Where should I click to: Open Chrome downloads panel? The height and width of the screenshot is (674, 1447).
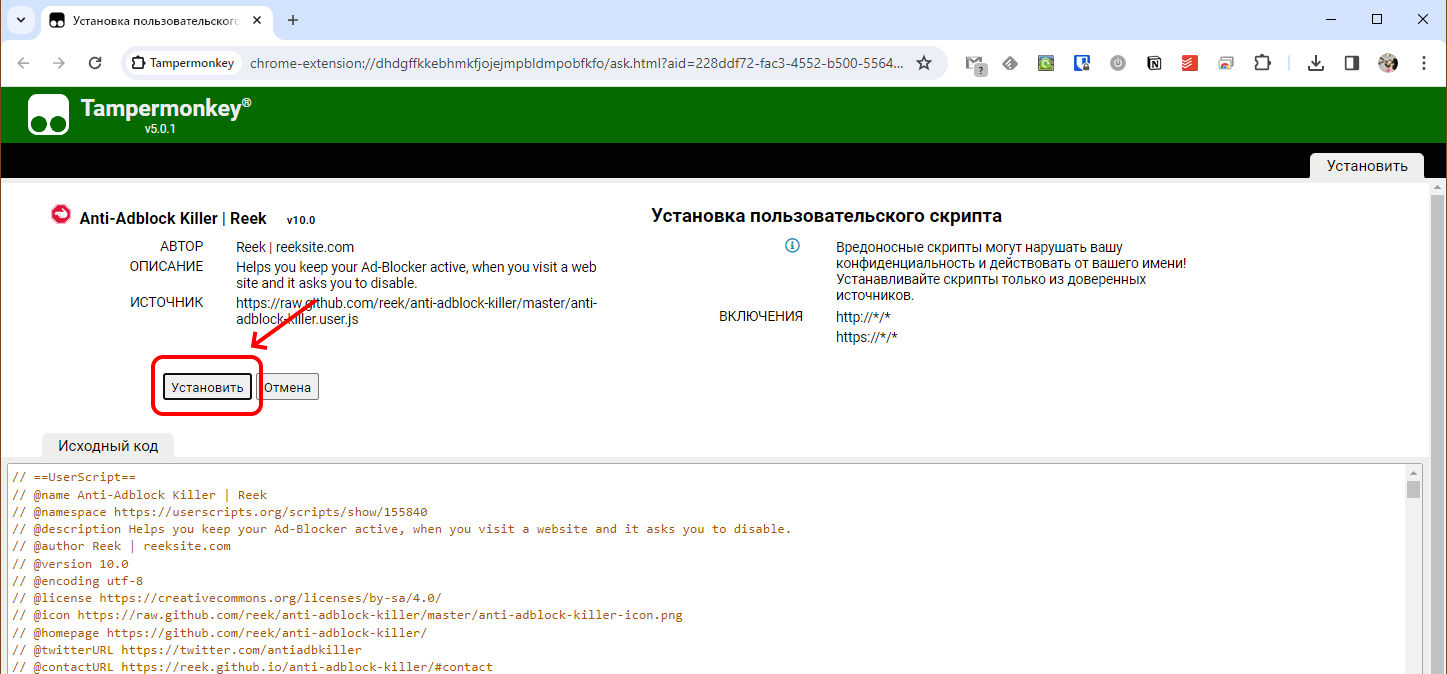point(1316,63)
